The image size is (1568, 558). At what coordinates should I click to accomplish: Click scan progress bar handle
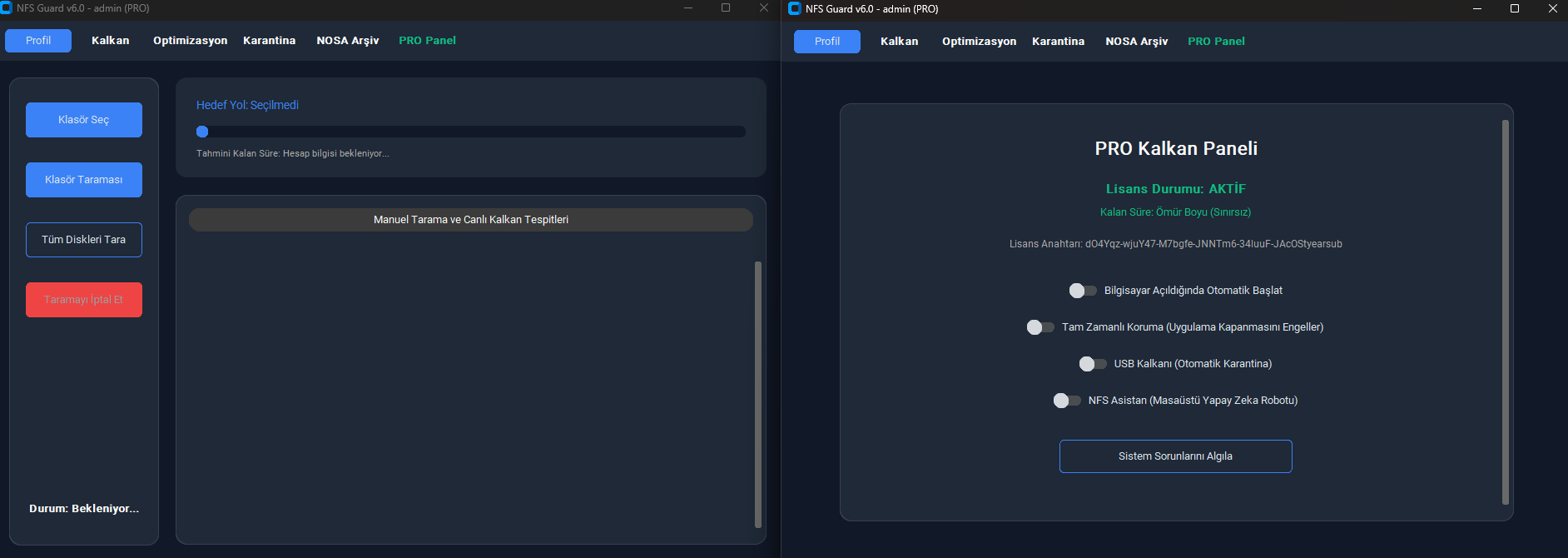coord(202,132)
